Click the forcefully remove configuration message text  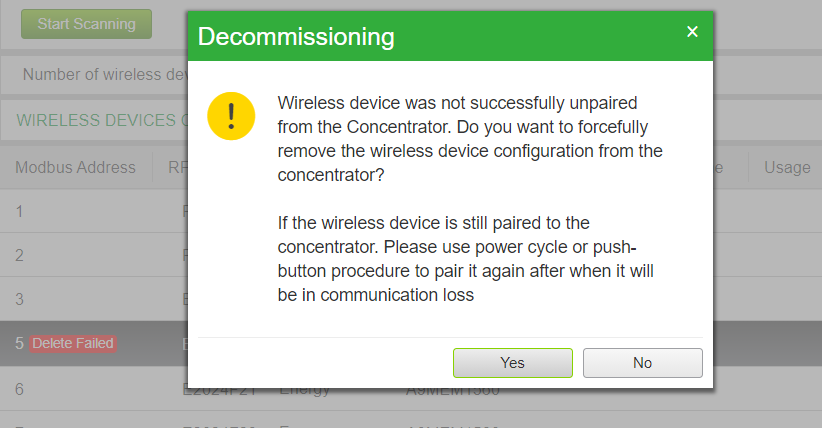click(470, 138)
